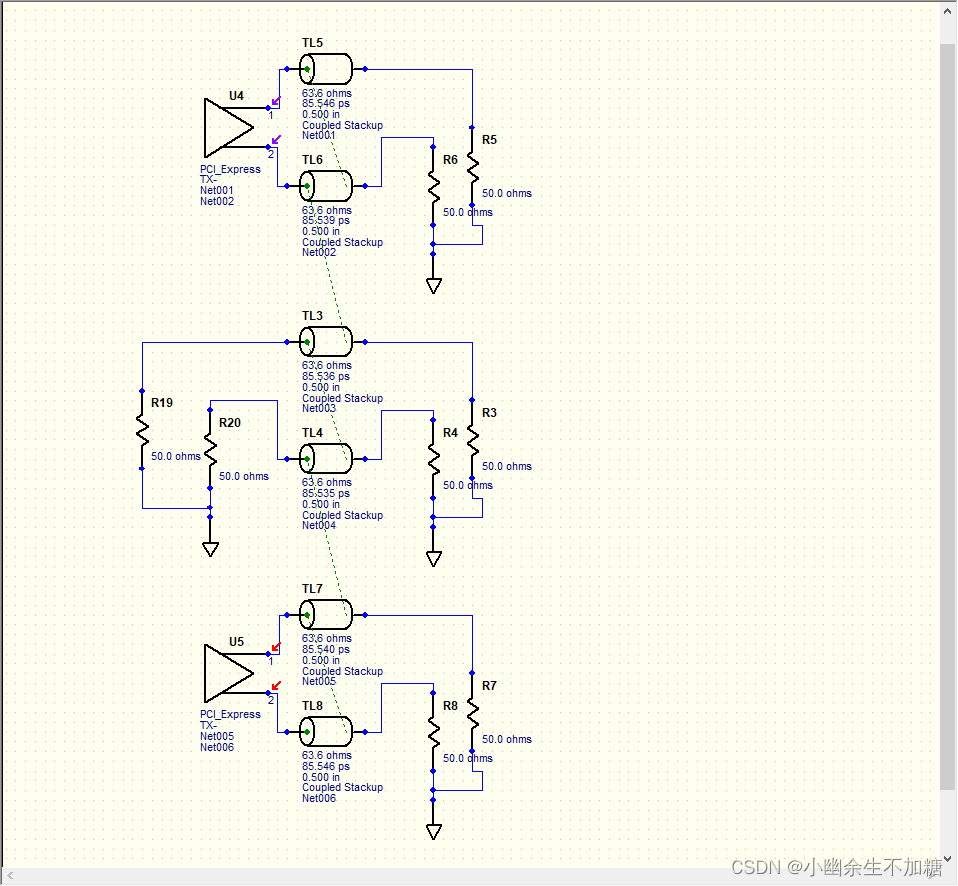Screen dimensions: 958x886
Task: Click the scroll left arrow on horizontal scrollbar
Action: [10, 876]
